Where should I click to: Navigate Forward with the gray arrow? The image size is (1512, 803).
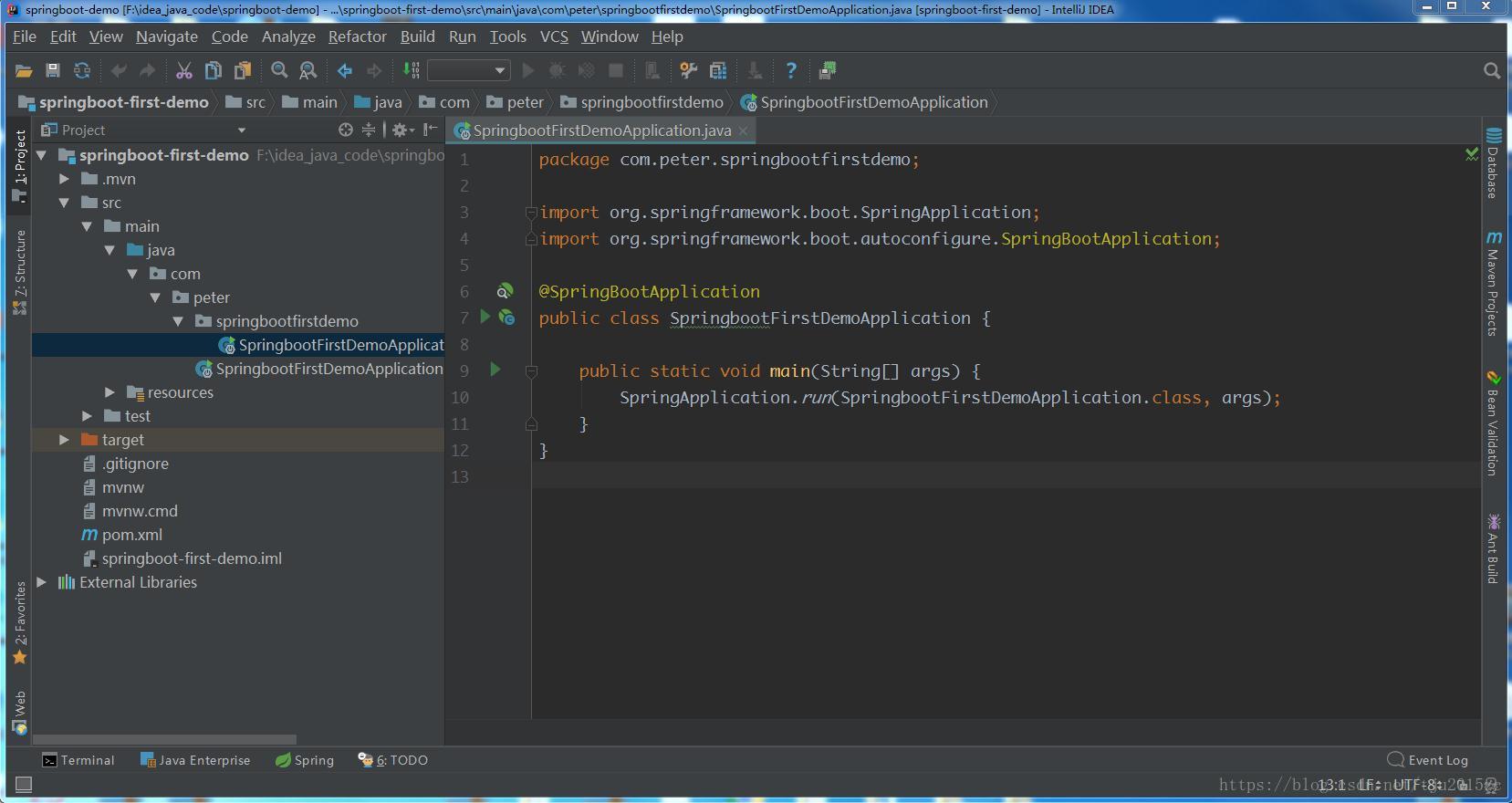click(374, 70)
